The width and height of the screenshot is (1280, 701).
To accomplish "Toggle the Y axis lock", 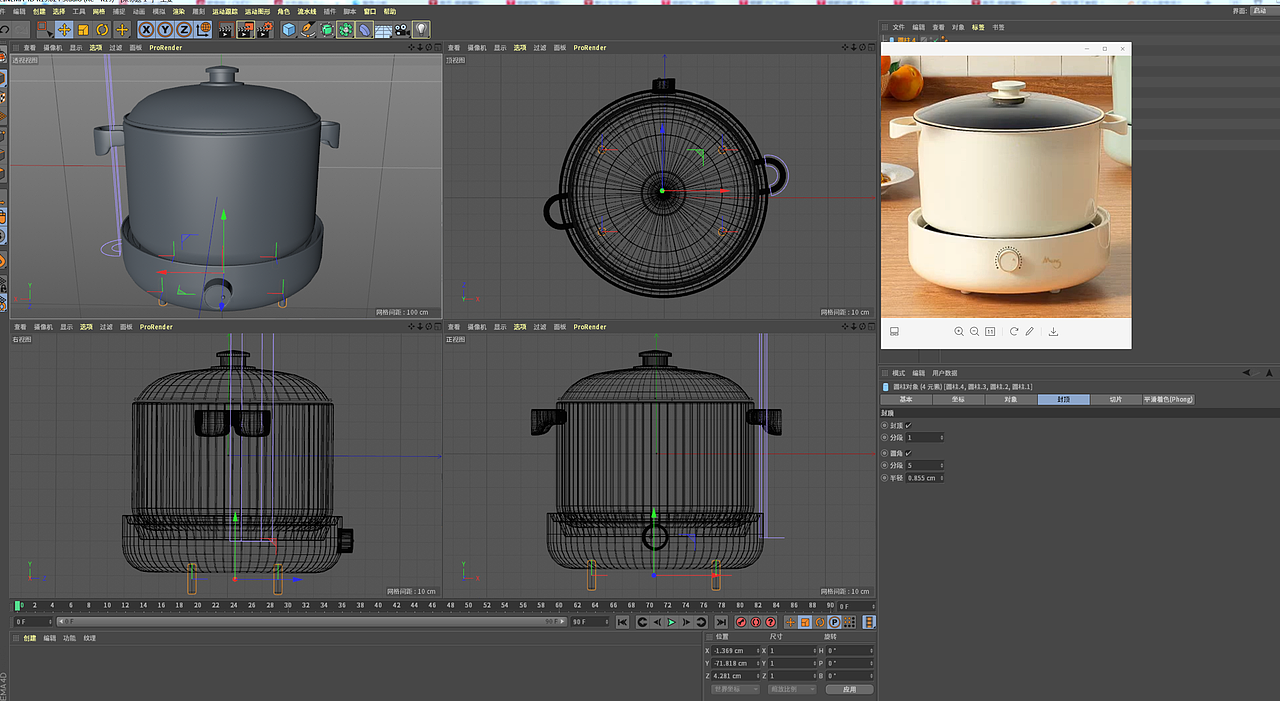I will point(165,30).
